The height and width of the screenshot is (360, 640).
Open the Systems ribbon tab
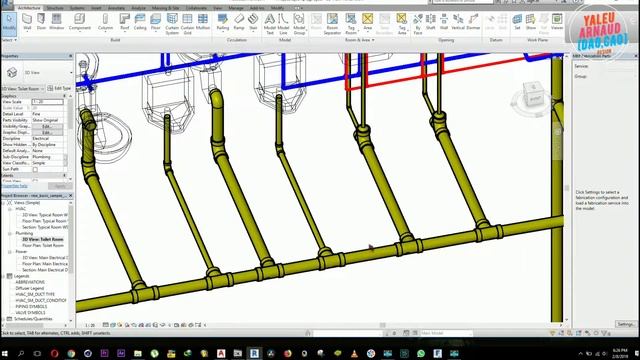pyautogui.click(x=77, y=8)
